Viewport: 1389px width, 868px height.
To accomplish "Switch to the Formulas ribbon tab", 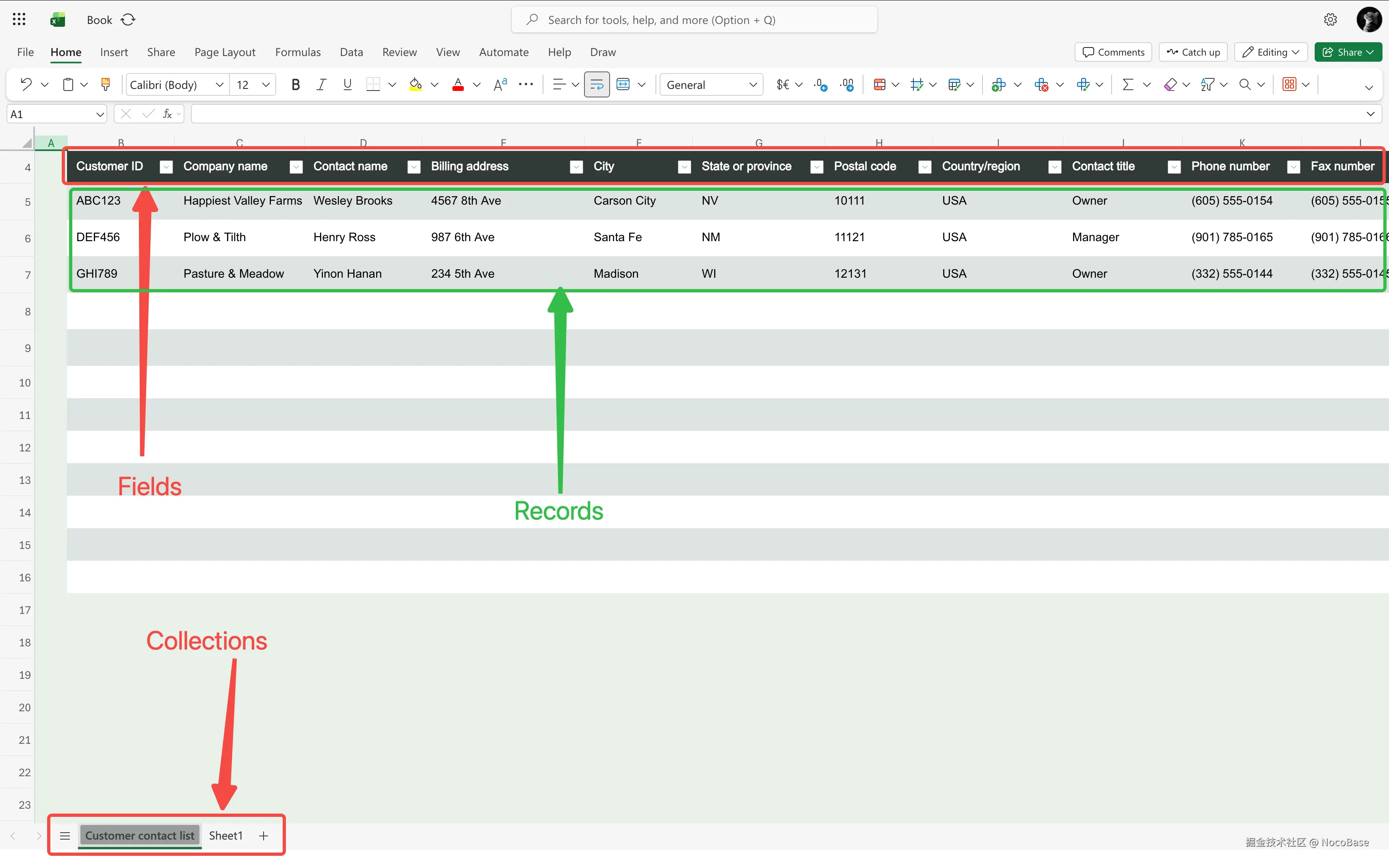I will [297, 52].
